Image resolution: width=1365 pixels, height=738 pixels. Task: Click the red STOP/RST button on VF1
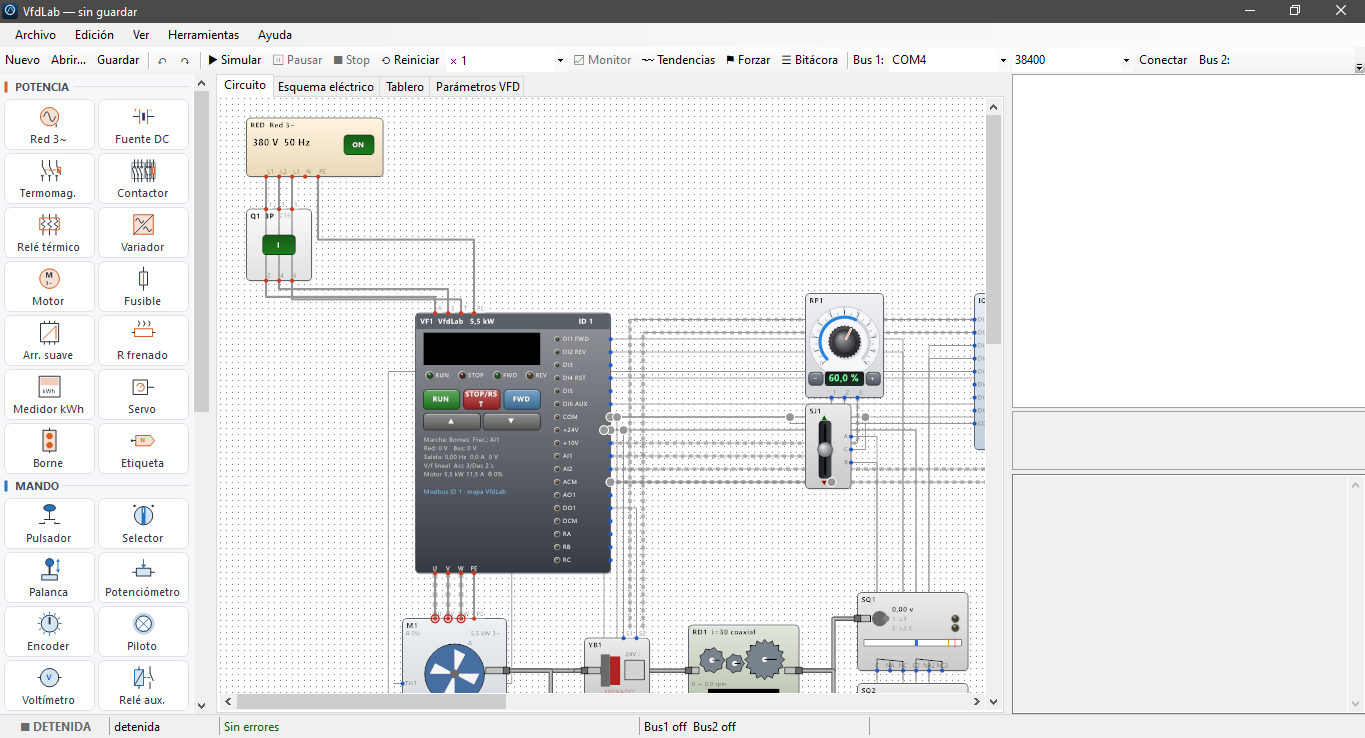pos(481,399)
